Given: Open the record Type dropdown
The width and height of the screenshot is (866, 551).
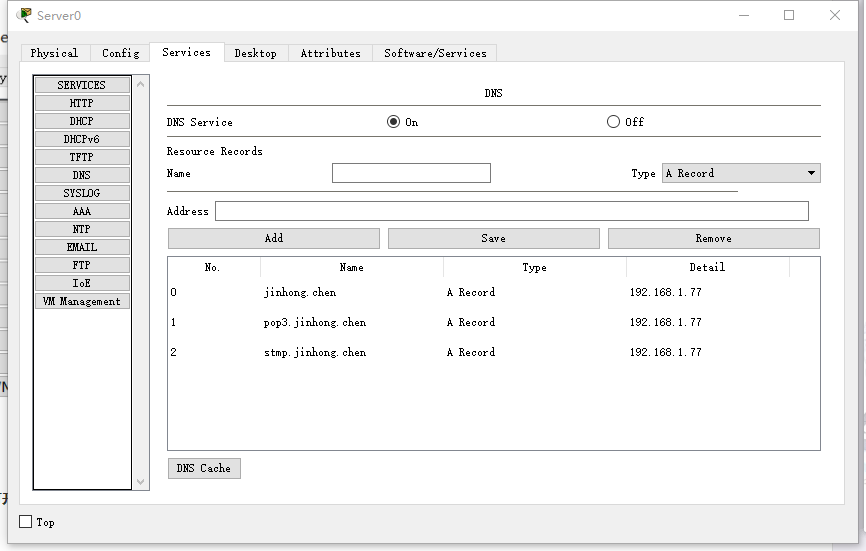Looking at the screenshot, I should pos(741,173).
